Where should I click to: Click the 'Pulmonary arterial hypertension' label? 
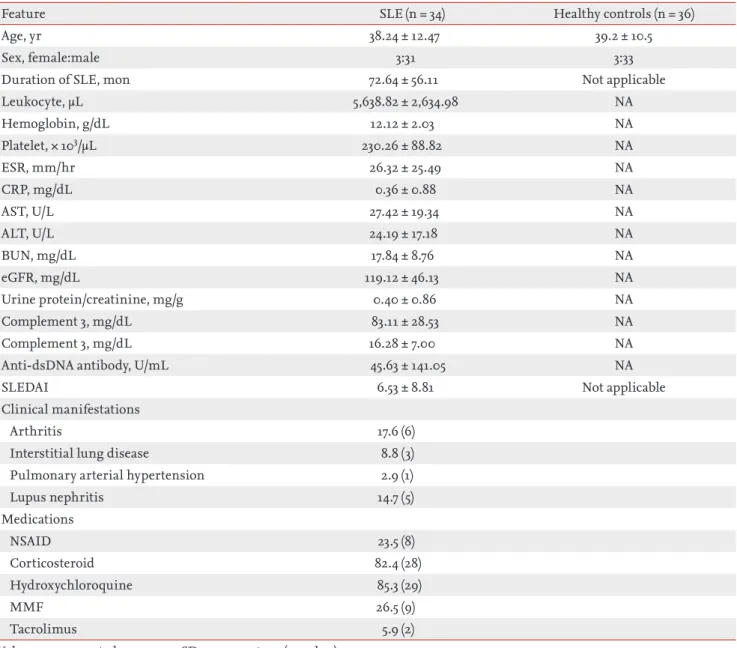tap(107, 476)
